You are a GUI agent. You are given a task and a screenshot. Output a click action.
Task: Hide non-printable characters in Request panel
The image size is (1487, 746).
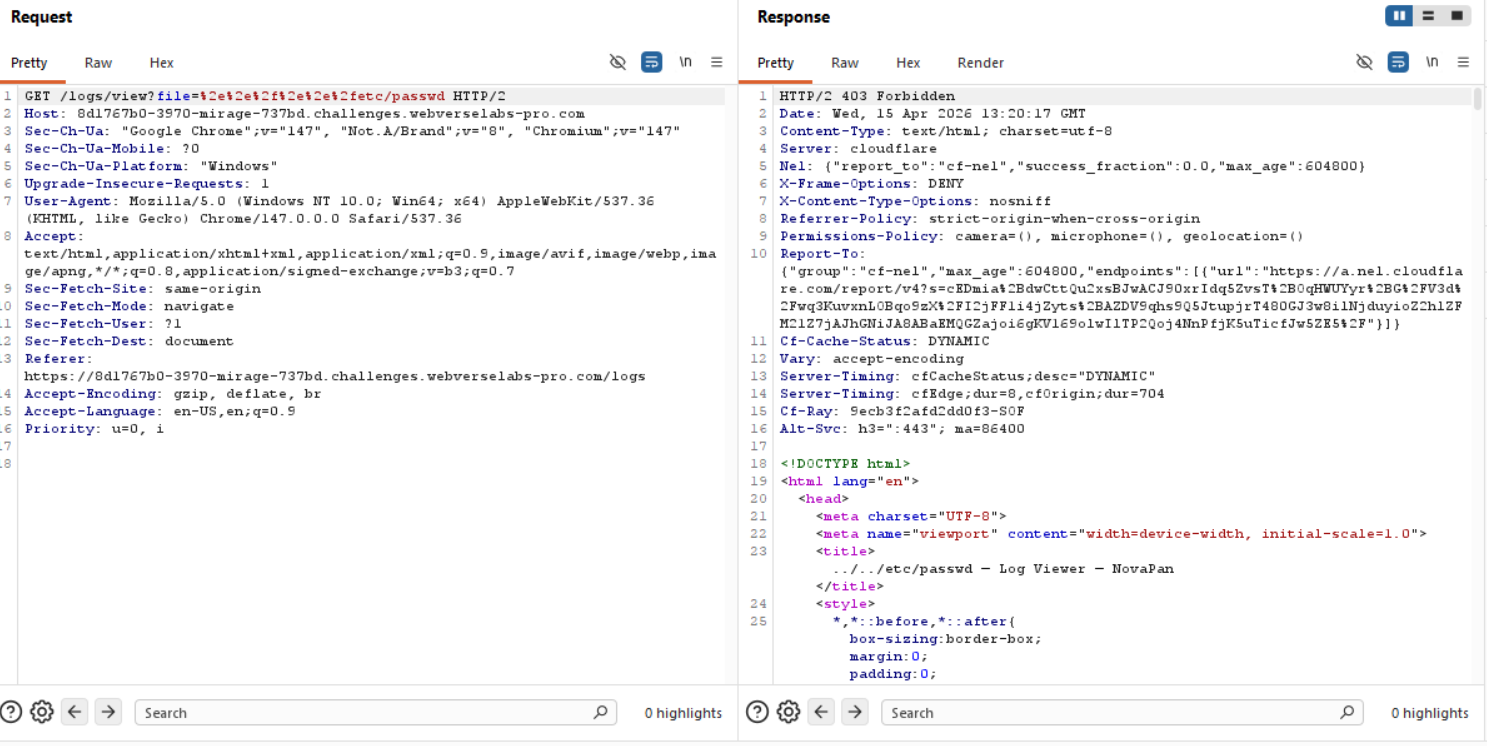(618, 62)
